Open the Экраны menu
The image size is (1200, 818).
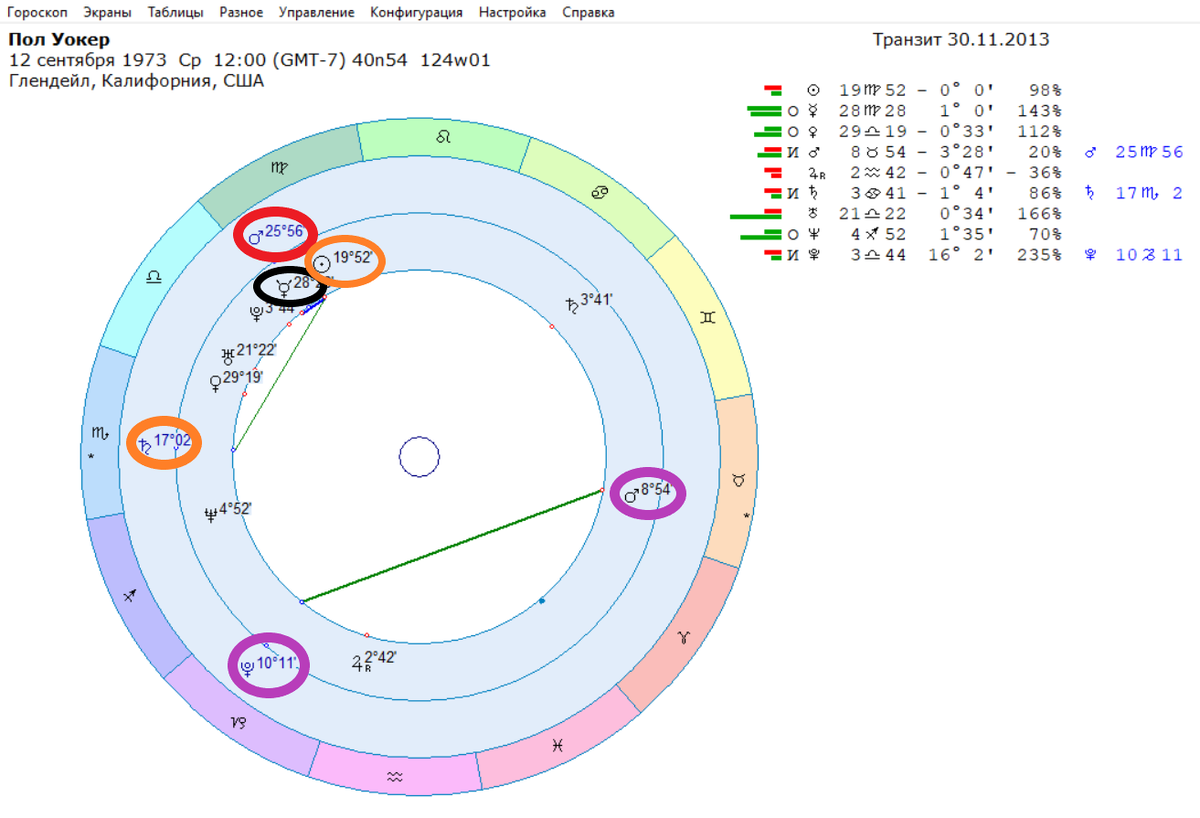pyautogui.click(x=109, y=13)
